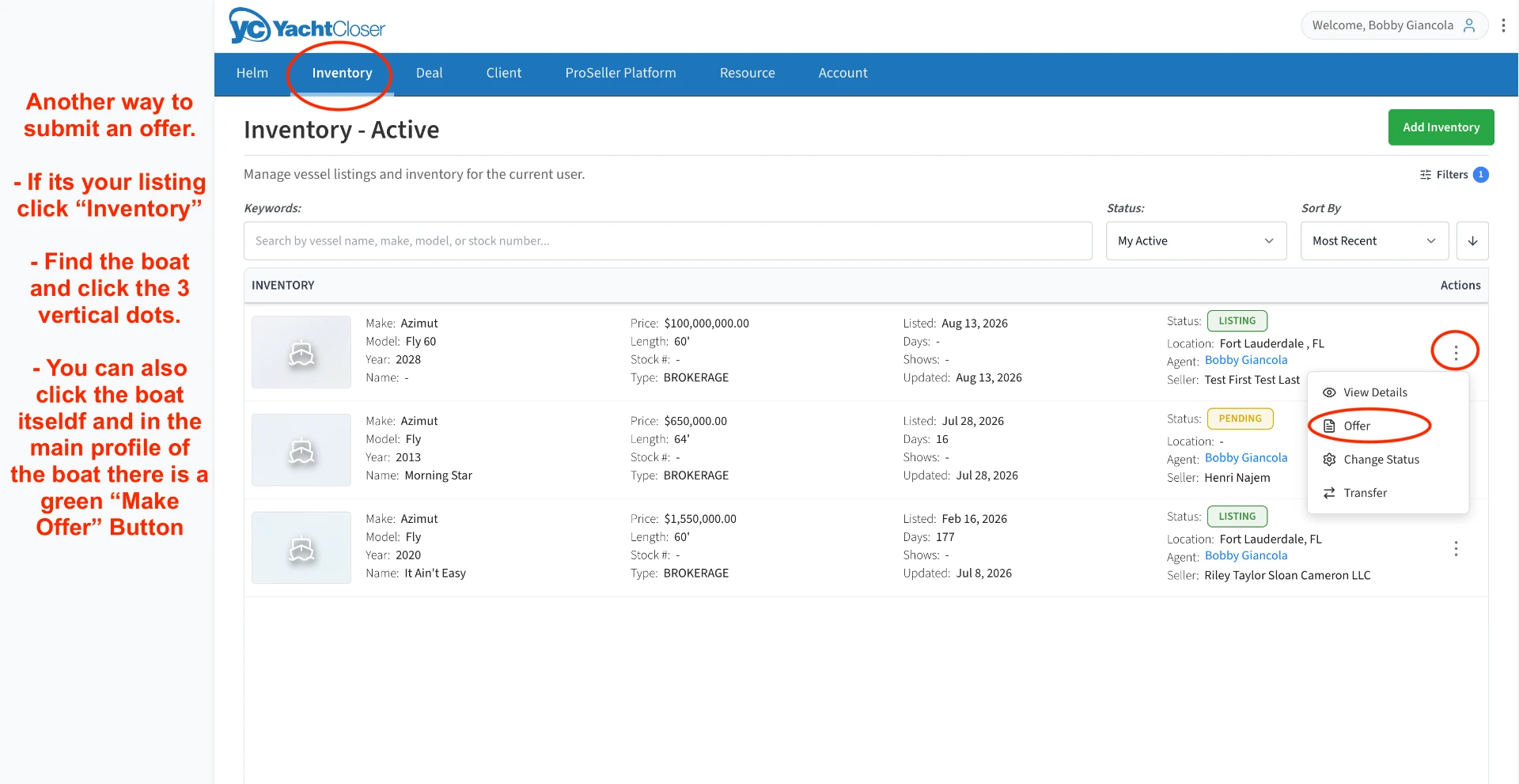The image size is (1519, 784).
Task: Select View Details from the context menu
Action: tap(1388, 392)
